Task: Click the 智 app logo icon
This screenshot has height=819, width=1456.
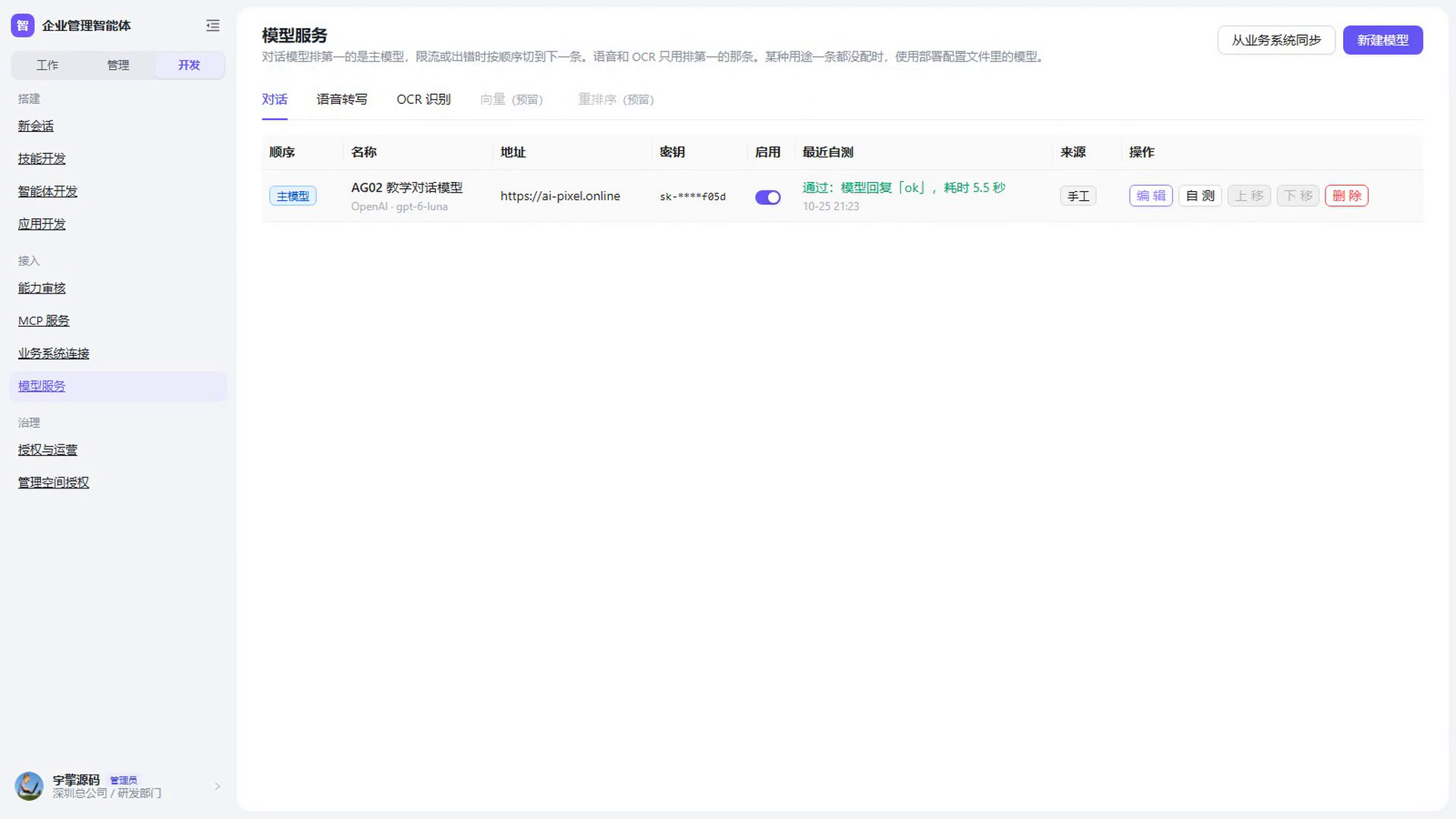Action: point(23,26)
